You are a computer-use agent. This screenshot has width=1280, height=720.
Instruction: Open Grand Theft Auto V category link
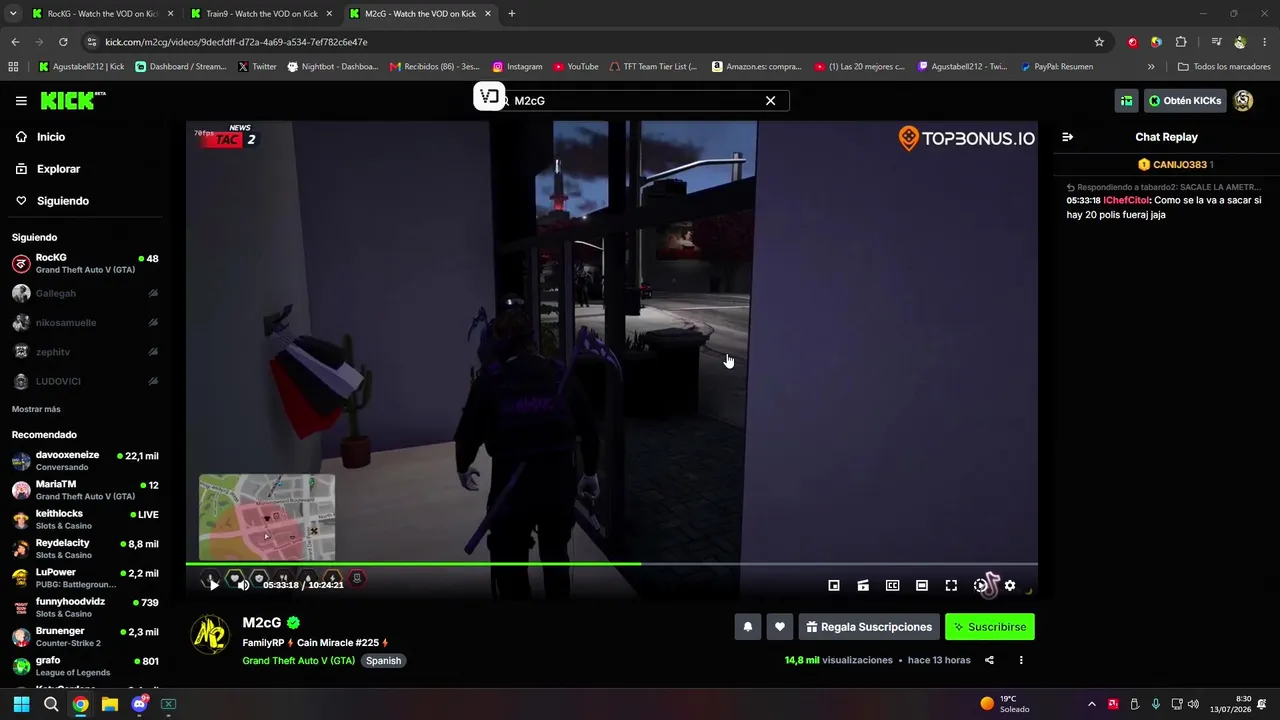pos(298,661)
